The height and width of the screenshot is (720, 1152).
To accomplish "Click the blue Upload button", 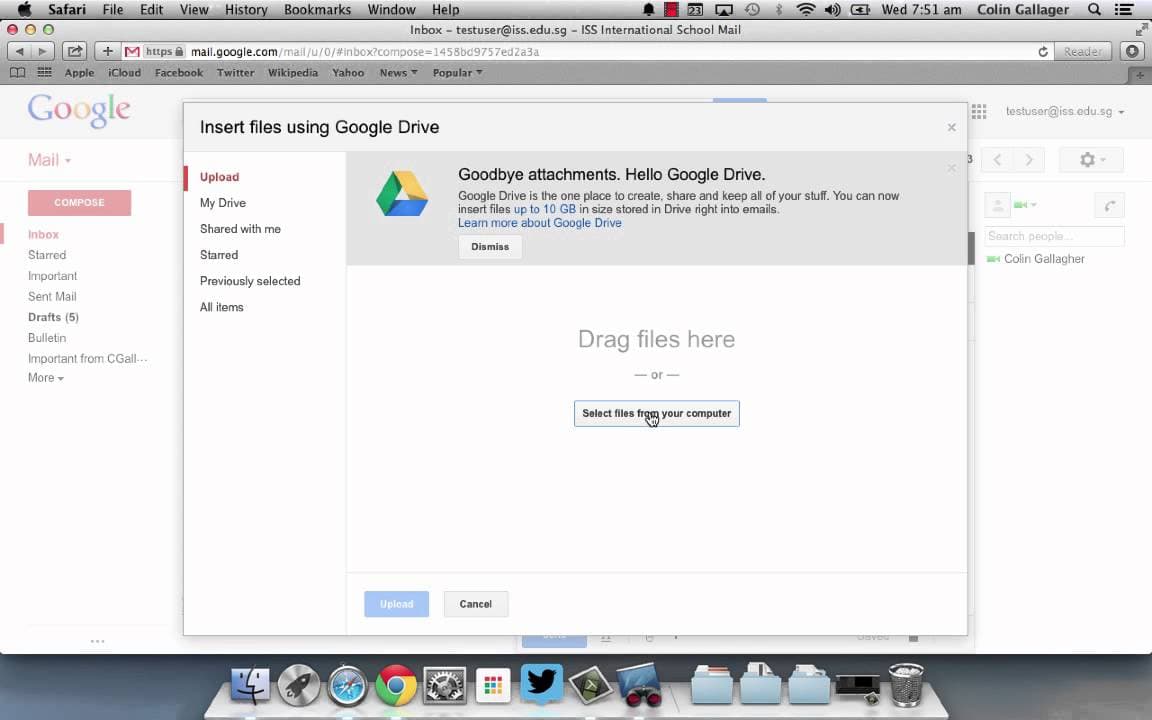I will pyautogui.click(x=396, y=604).
